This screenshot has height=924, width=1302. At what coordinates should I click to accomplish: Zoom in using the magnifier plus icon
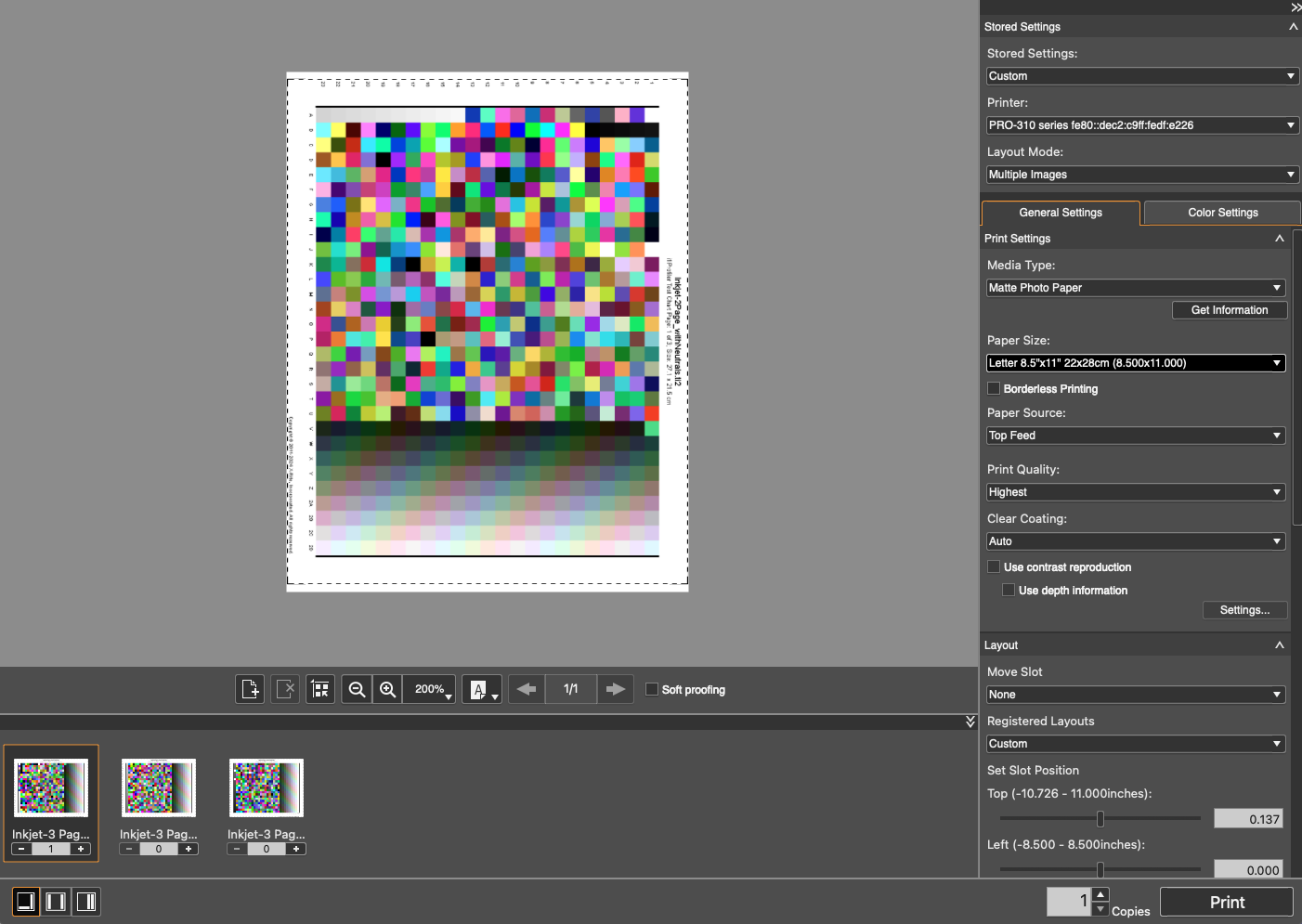(388, 689)
